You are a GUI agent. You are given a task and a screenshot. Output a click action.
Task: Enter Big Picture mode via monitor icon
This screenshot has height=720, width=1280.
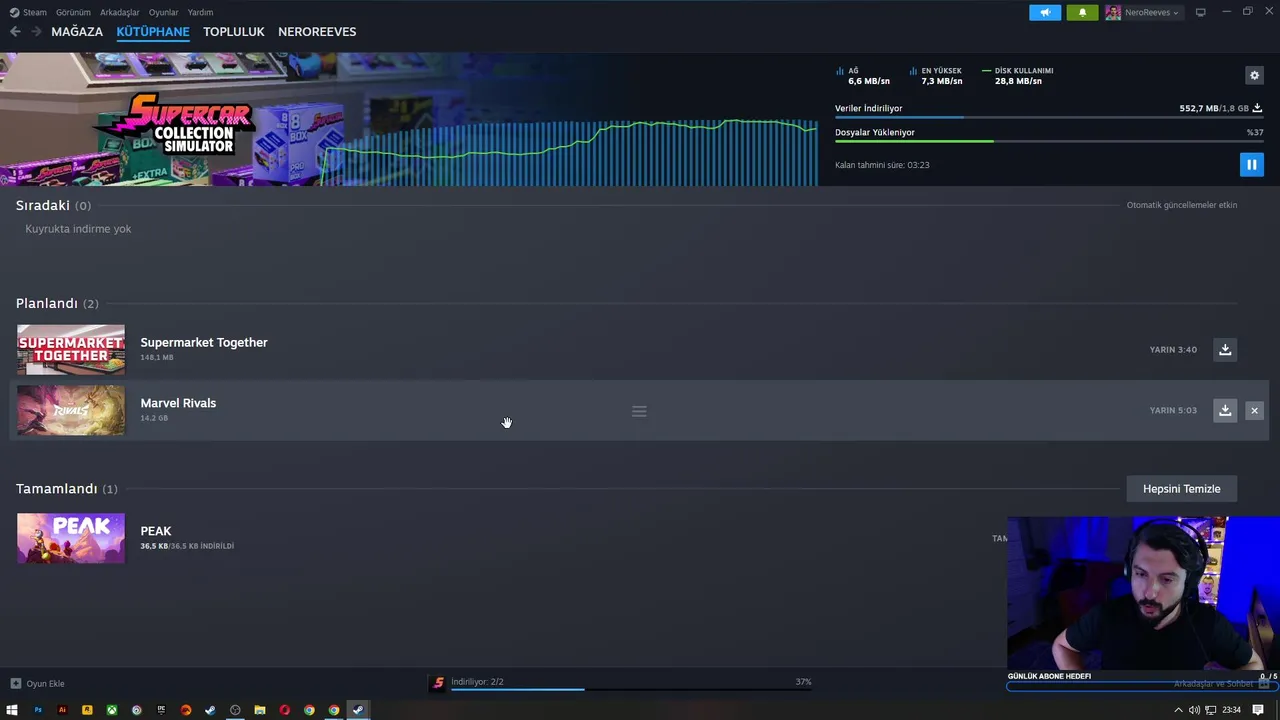point(1201,13)
